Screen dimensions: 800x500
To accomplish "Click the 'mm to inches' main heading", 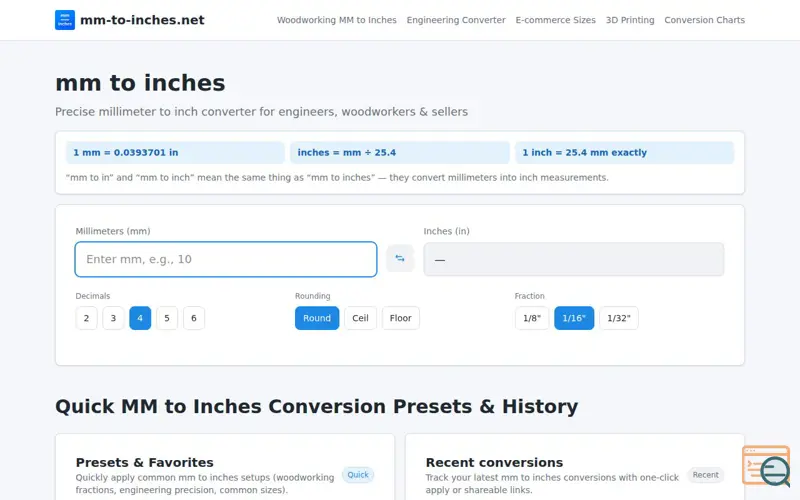I will point(140,83).
